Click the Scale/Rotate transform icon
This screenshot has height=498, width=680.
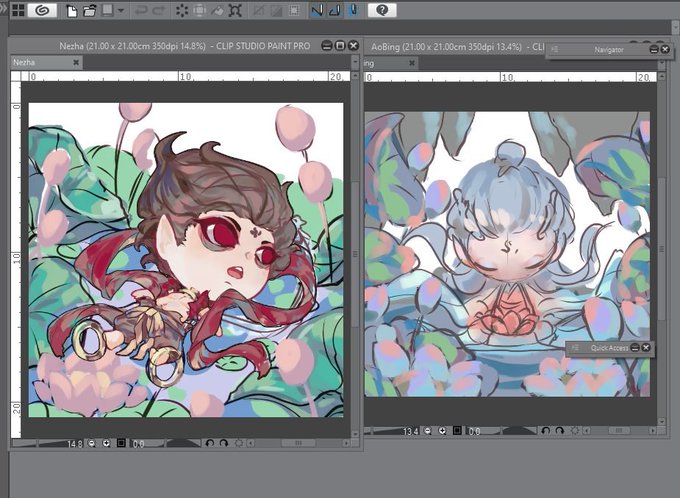pos(235,11)
